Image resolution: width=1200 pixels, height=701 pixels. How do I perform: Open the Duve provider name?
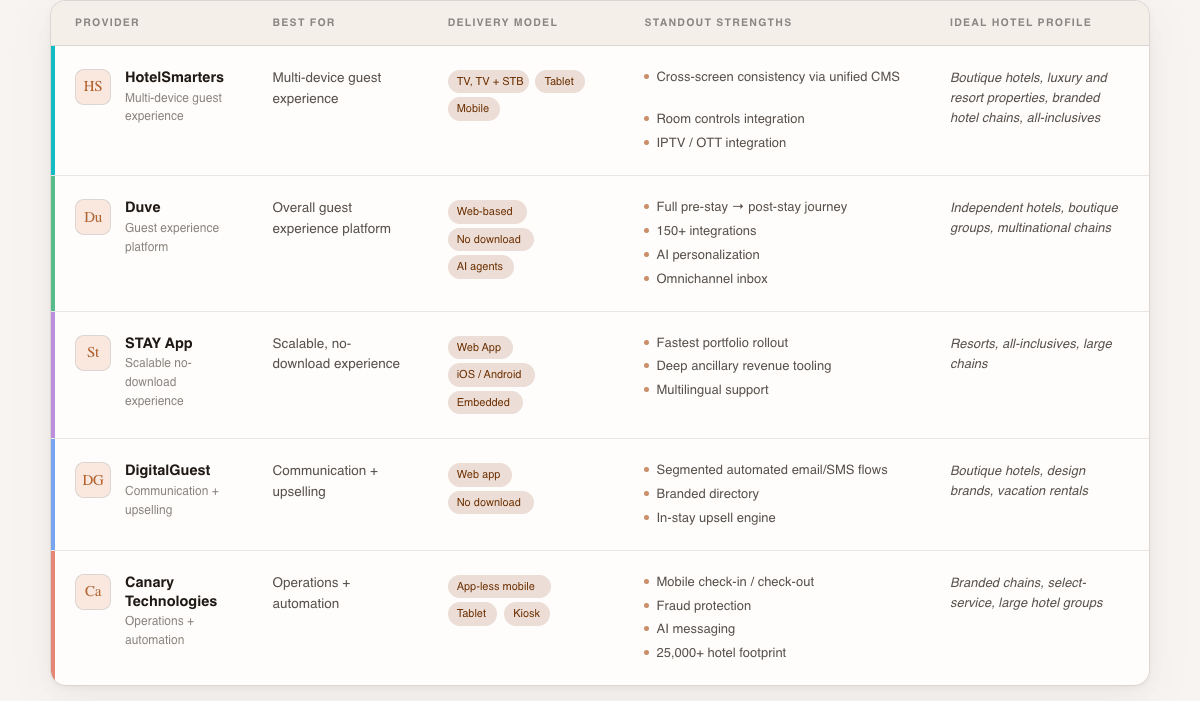(143, 207)
